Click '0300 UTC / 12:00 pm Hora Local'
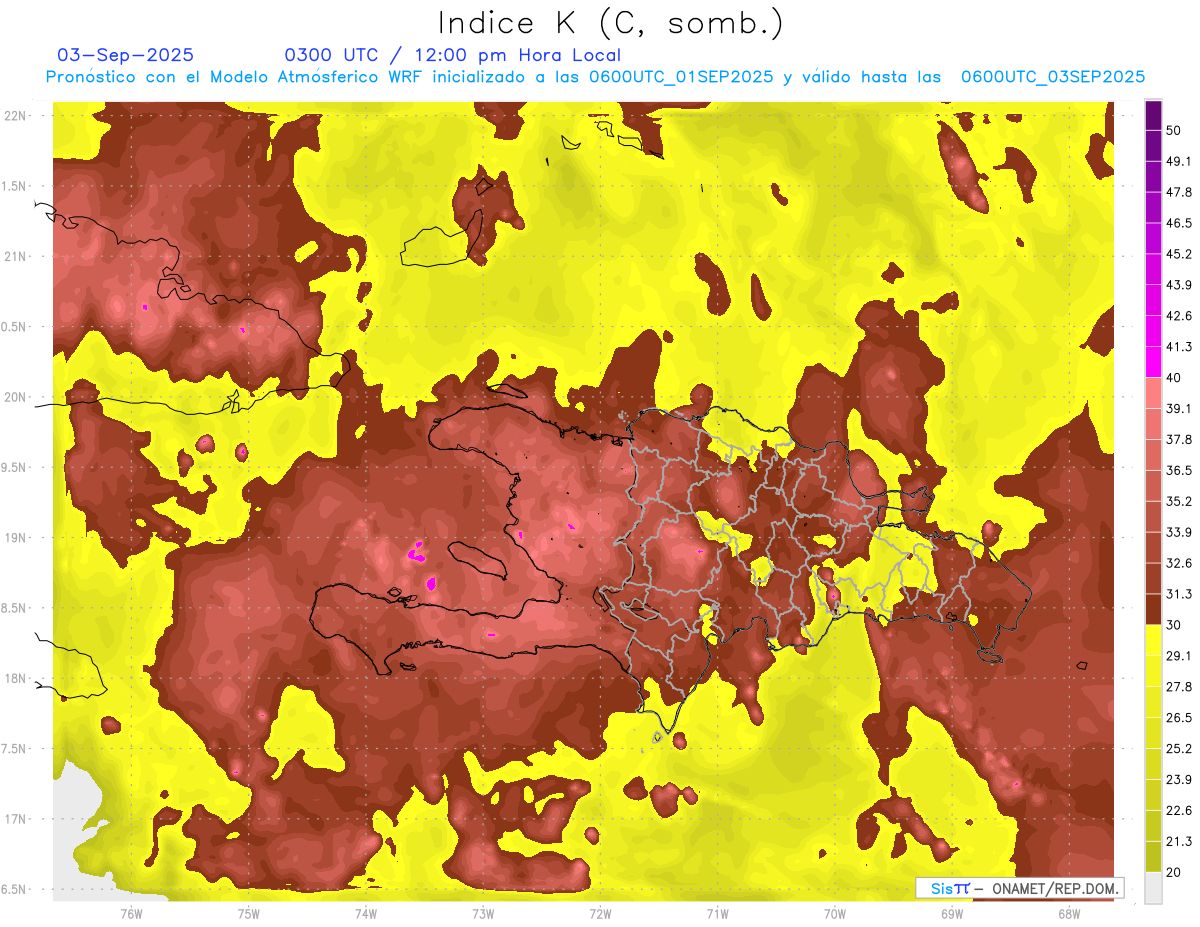 coord(452,55)
